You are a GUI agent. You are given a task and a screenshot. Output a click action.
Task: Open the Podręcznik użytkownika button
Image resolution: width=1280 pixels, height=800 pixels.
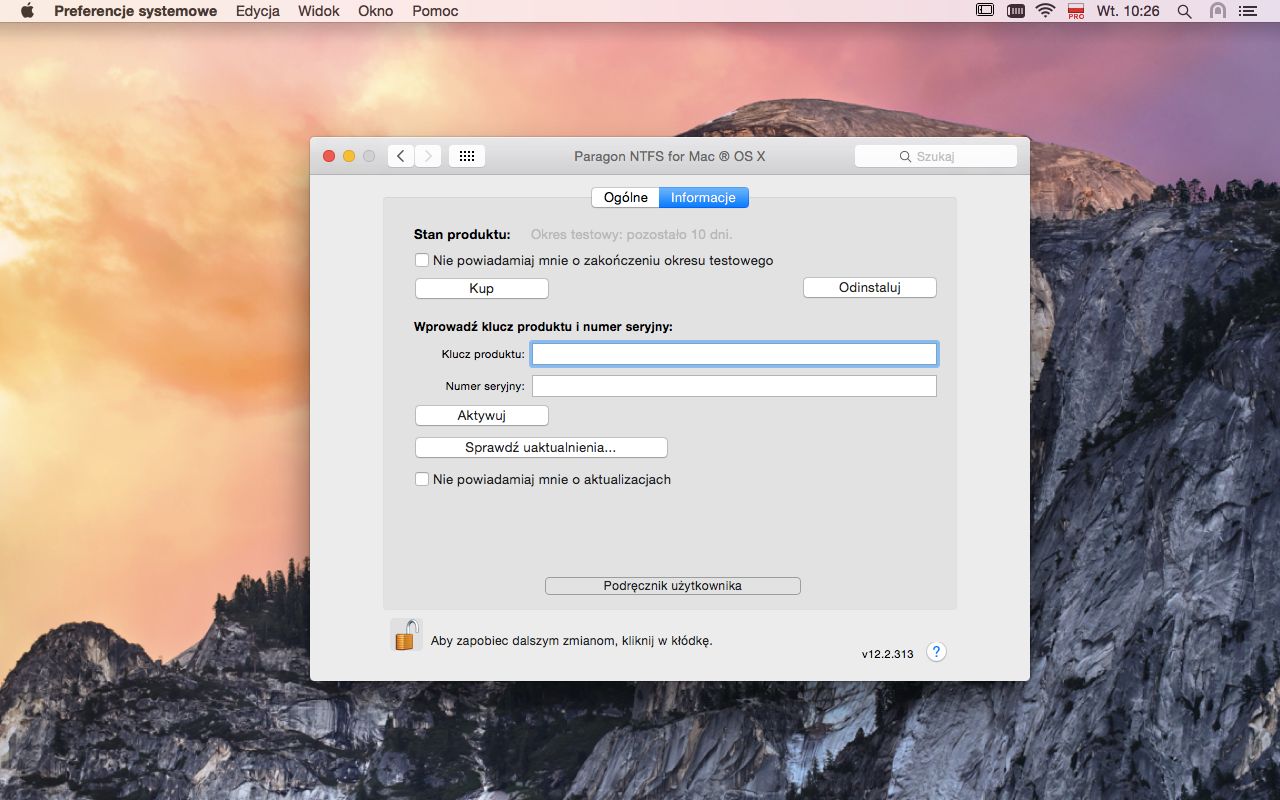pos(673,586)
